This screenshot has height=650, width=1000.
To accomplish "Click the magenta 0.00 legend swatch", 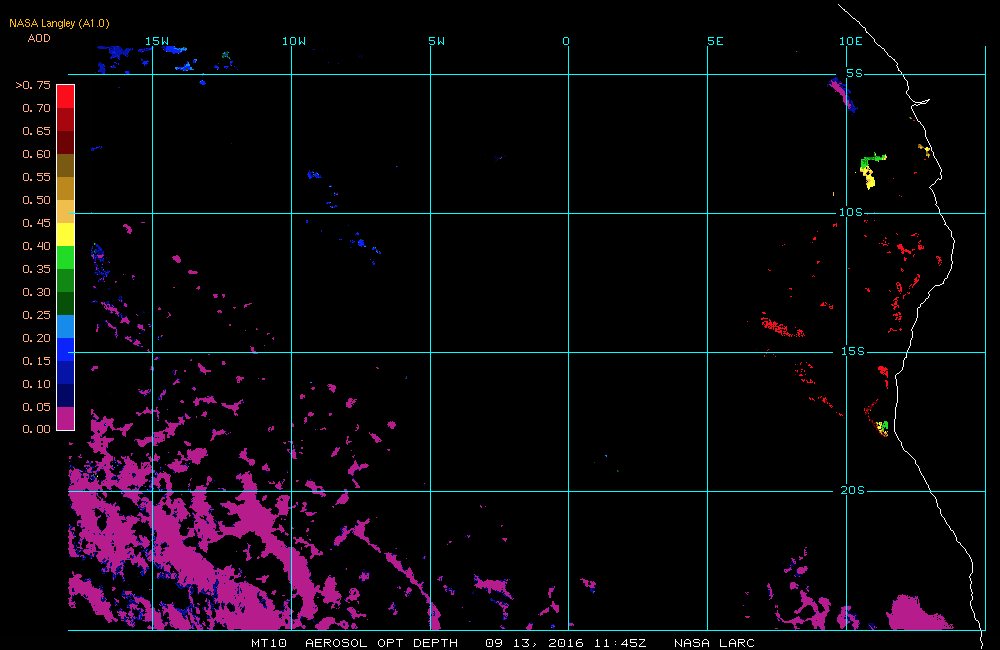I will click(66, 418).
